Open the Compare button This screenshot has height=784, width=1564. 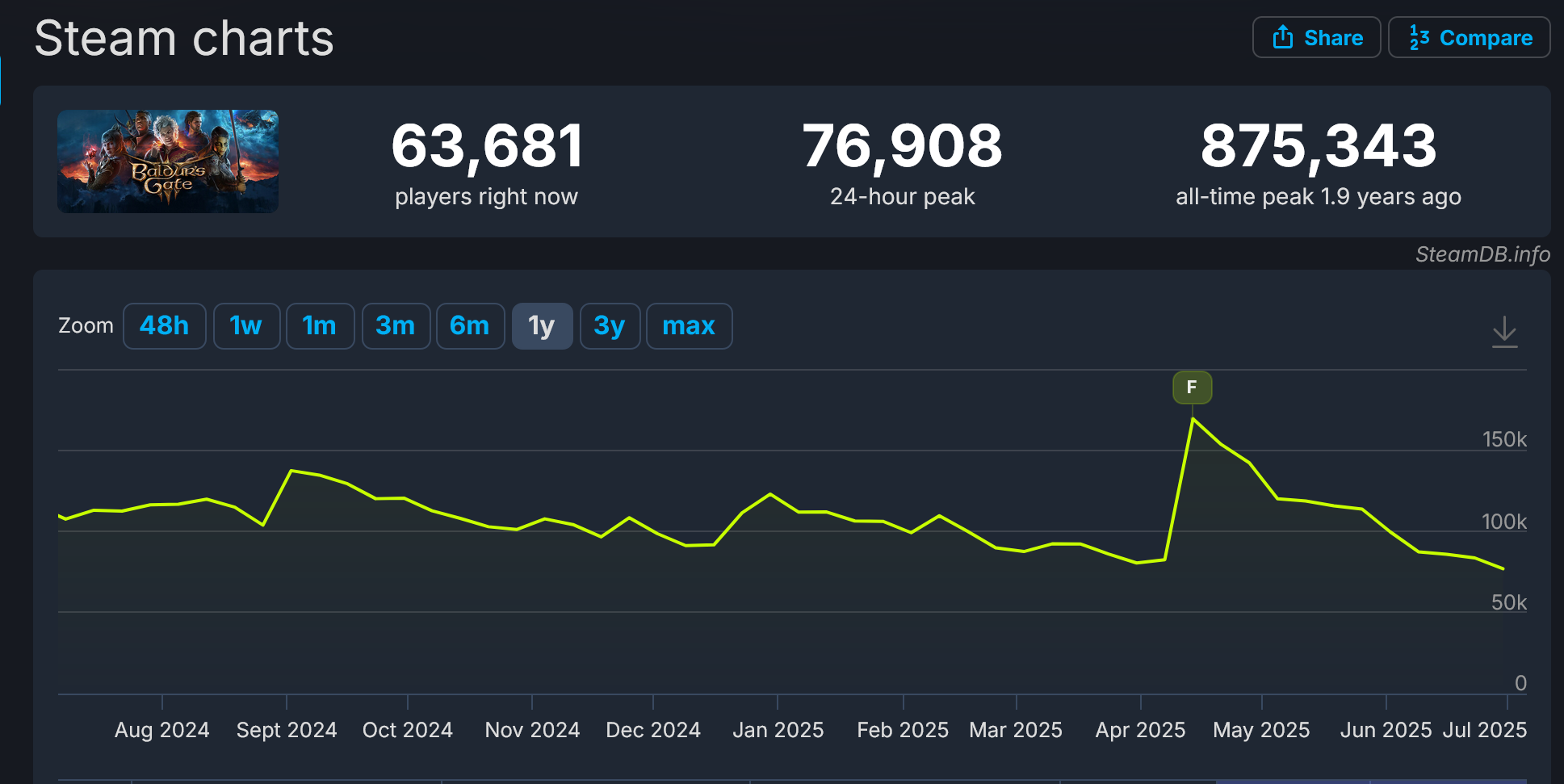click(1469, 37)
